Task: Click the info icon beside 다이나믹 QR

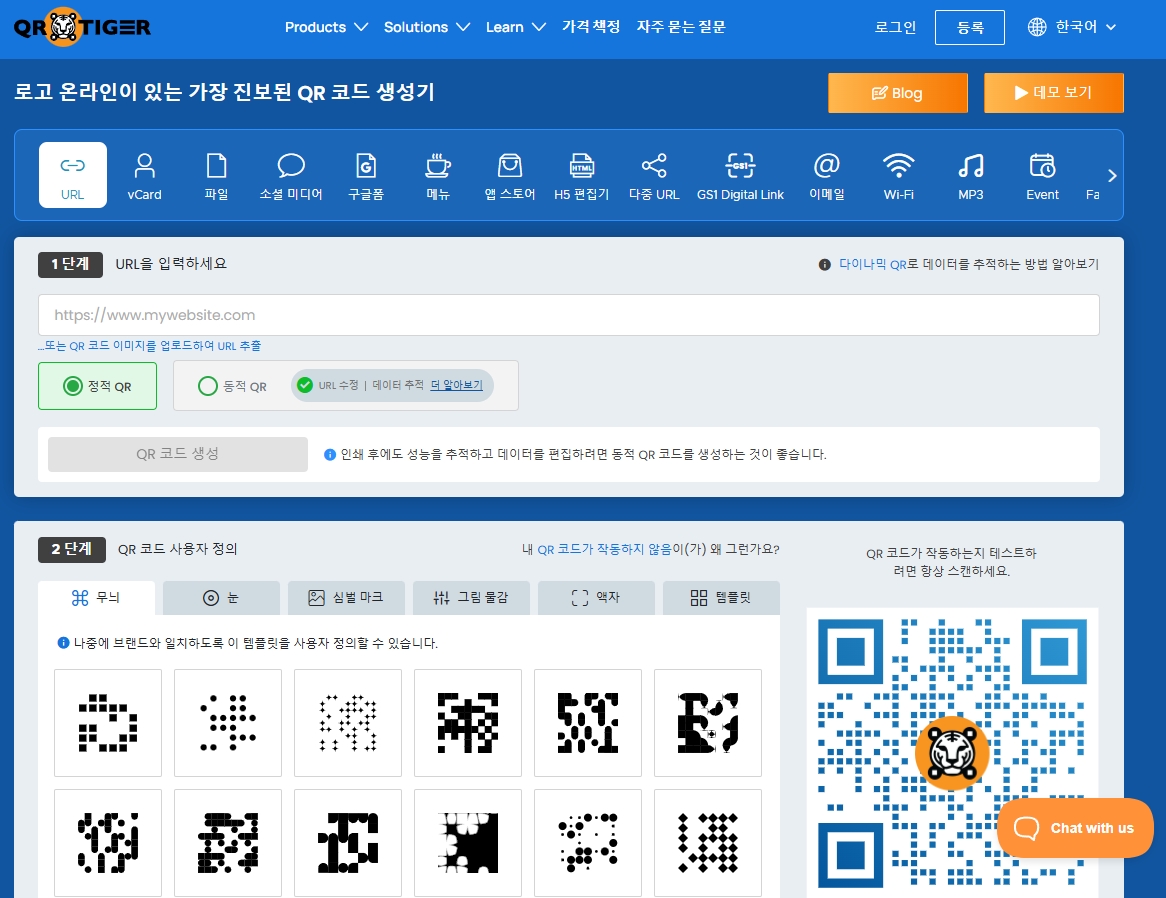Action: (x=824, y=265)
